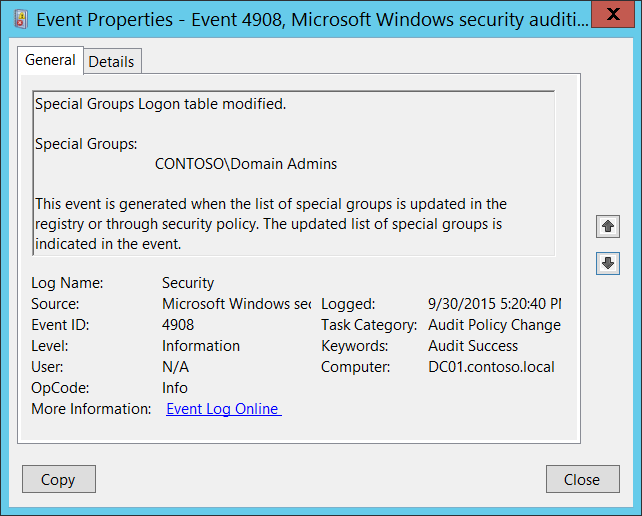Click the Event ID value 4908
The width and height of the screenshot is (642, 516).
tap(178, 325)
